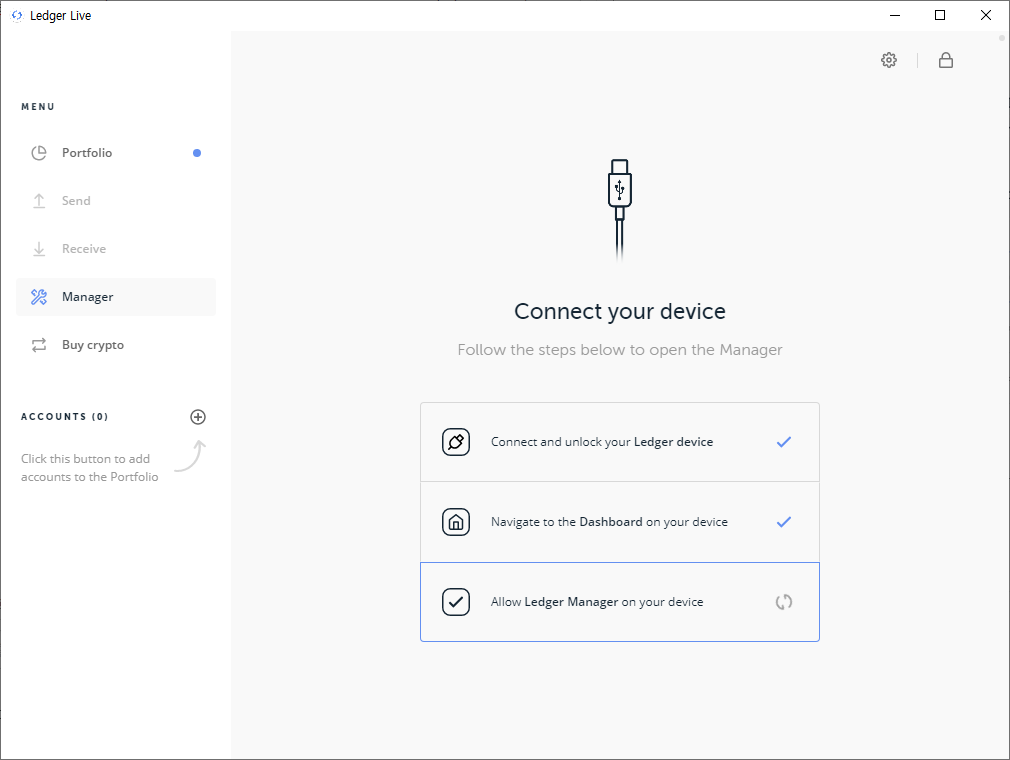Click the checkmark on Connect and unlock row
The image size is (1010, 760).
pyautogui.click(x=784, y=442)
